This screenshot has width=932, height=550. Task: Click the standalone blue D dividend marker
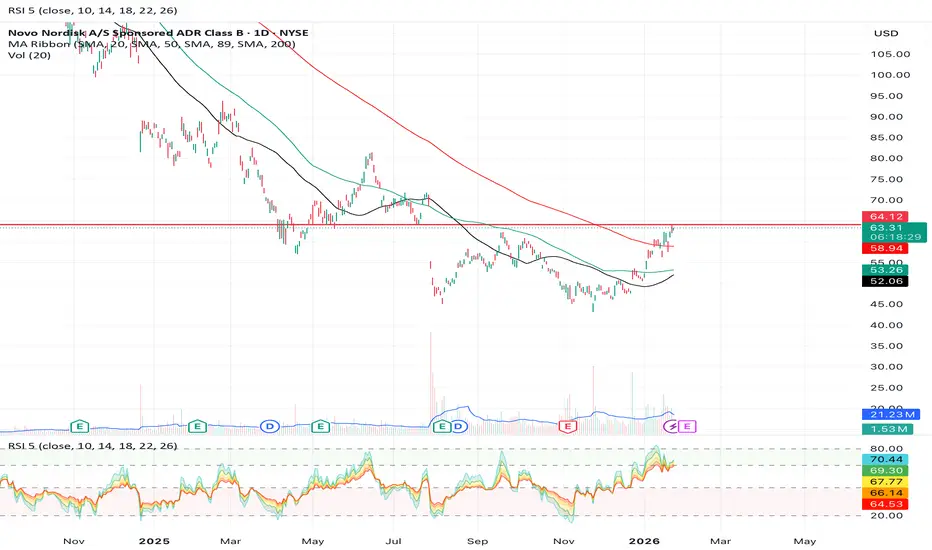click(x=270, y=426)
